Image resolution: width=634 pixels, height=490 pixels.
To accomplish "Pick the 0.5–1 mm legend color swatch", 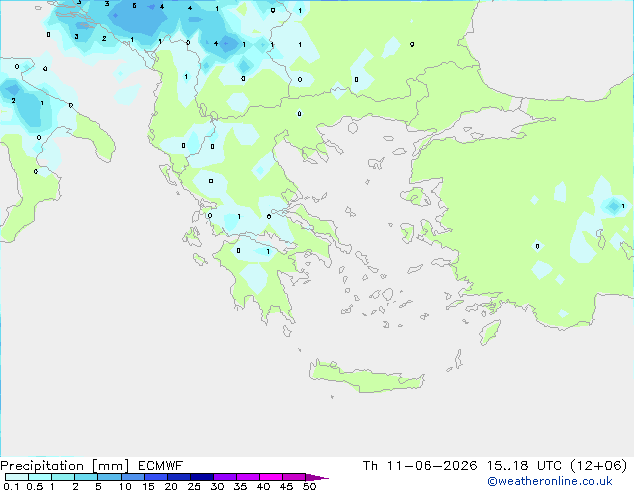I will pos(40,477).
